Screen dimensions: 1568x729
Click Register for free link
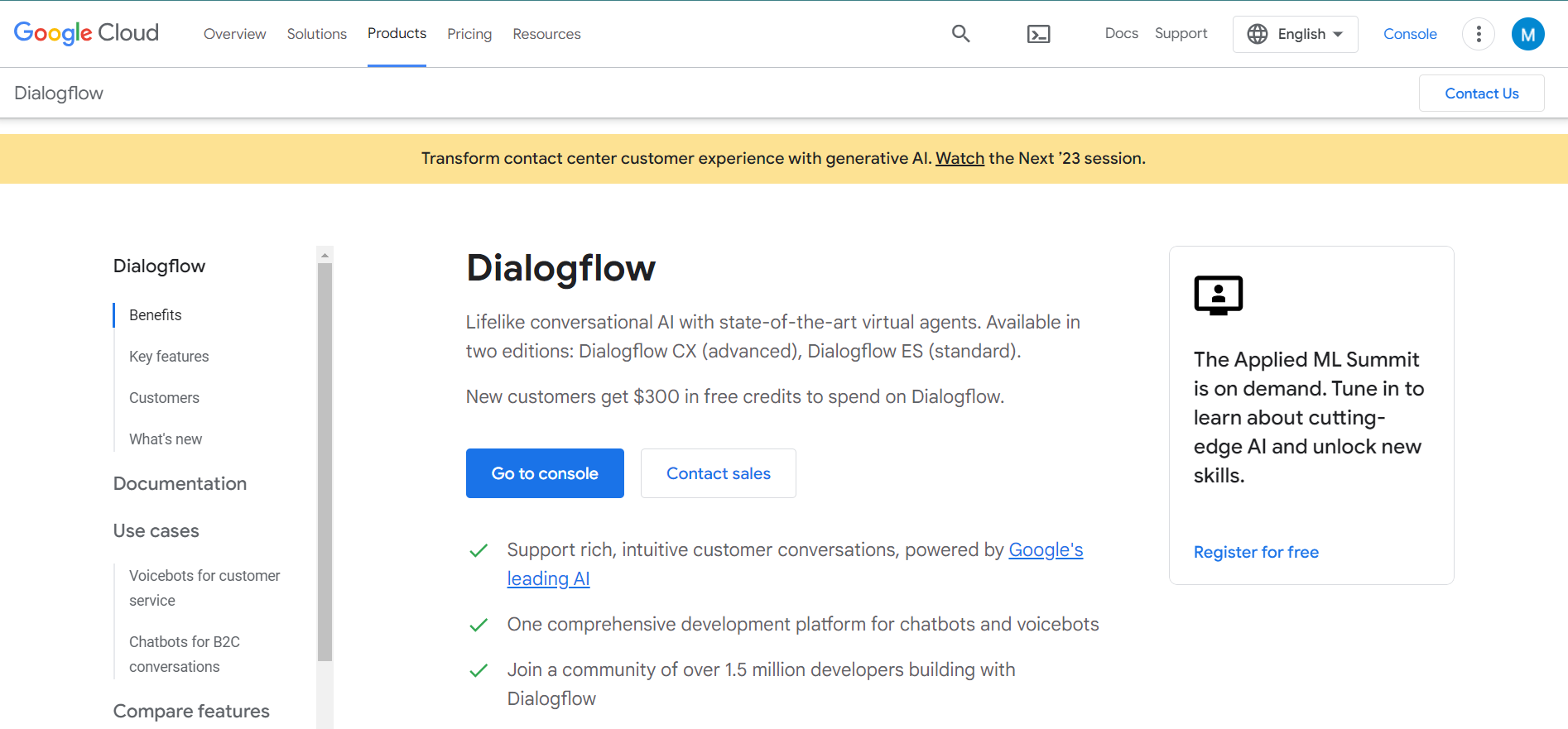pyautogui.click(x=1256, y=552)
